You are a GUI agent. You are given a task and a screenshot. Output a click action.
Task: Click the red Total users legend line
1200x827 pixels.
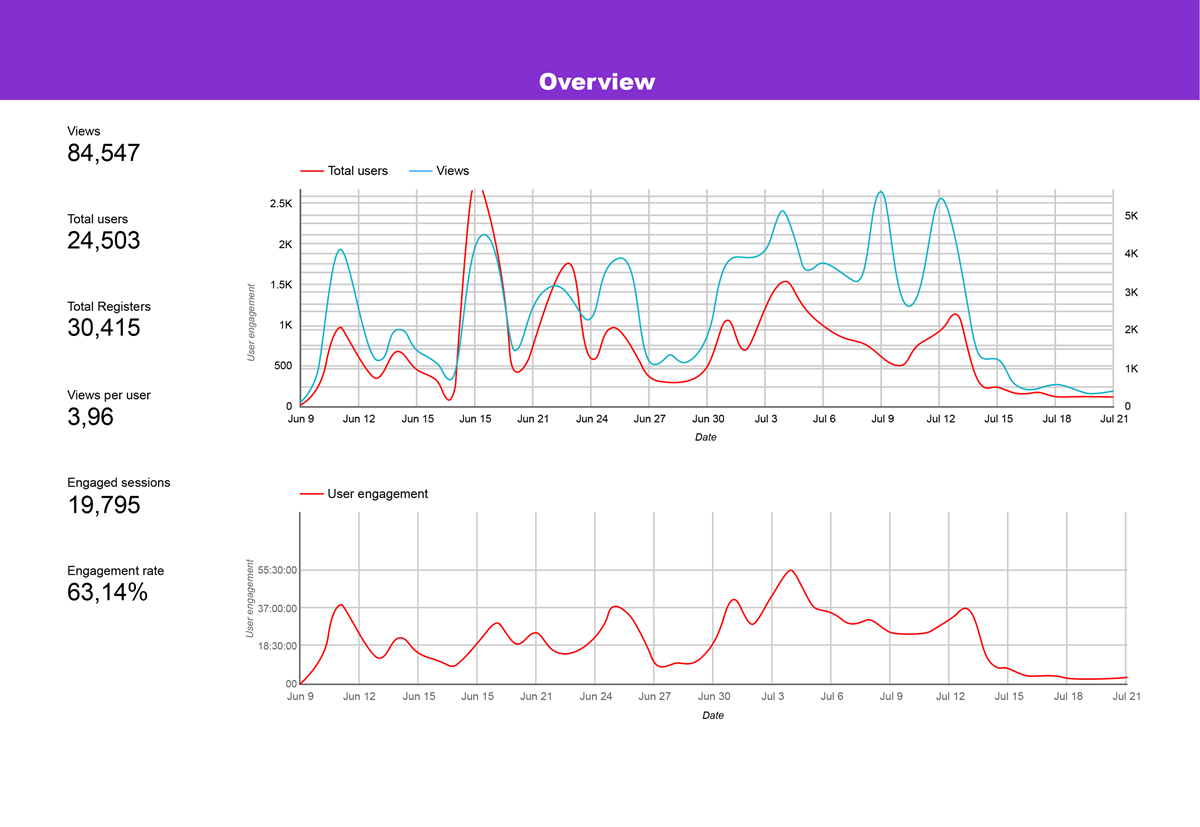tap(312, 171)
